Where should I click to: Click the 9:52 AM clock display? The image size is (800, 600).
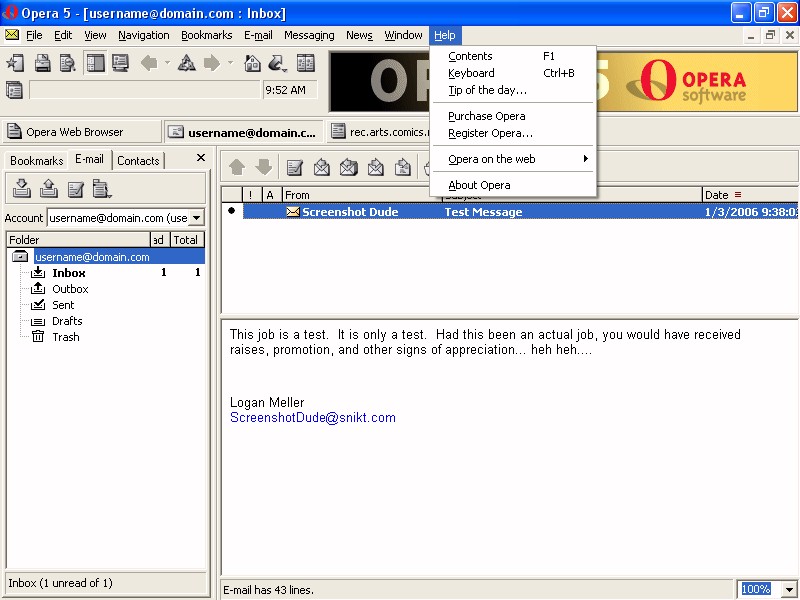coord(290,90)
